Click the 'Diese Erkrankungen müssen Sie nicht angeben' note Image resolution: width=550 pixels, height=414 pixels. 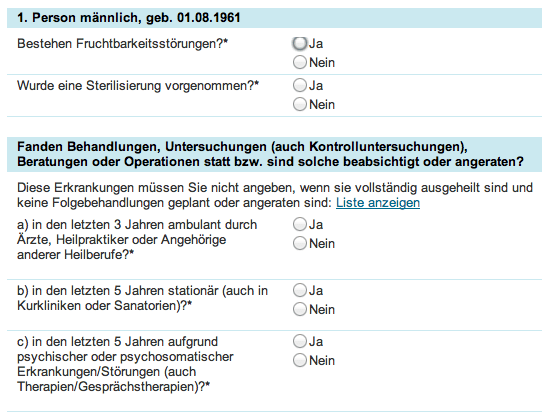(x=275, y=195)
